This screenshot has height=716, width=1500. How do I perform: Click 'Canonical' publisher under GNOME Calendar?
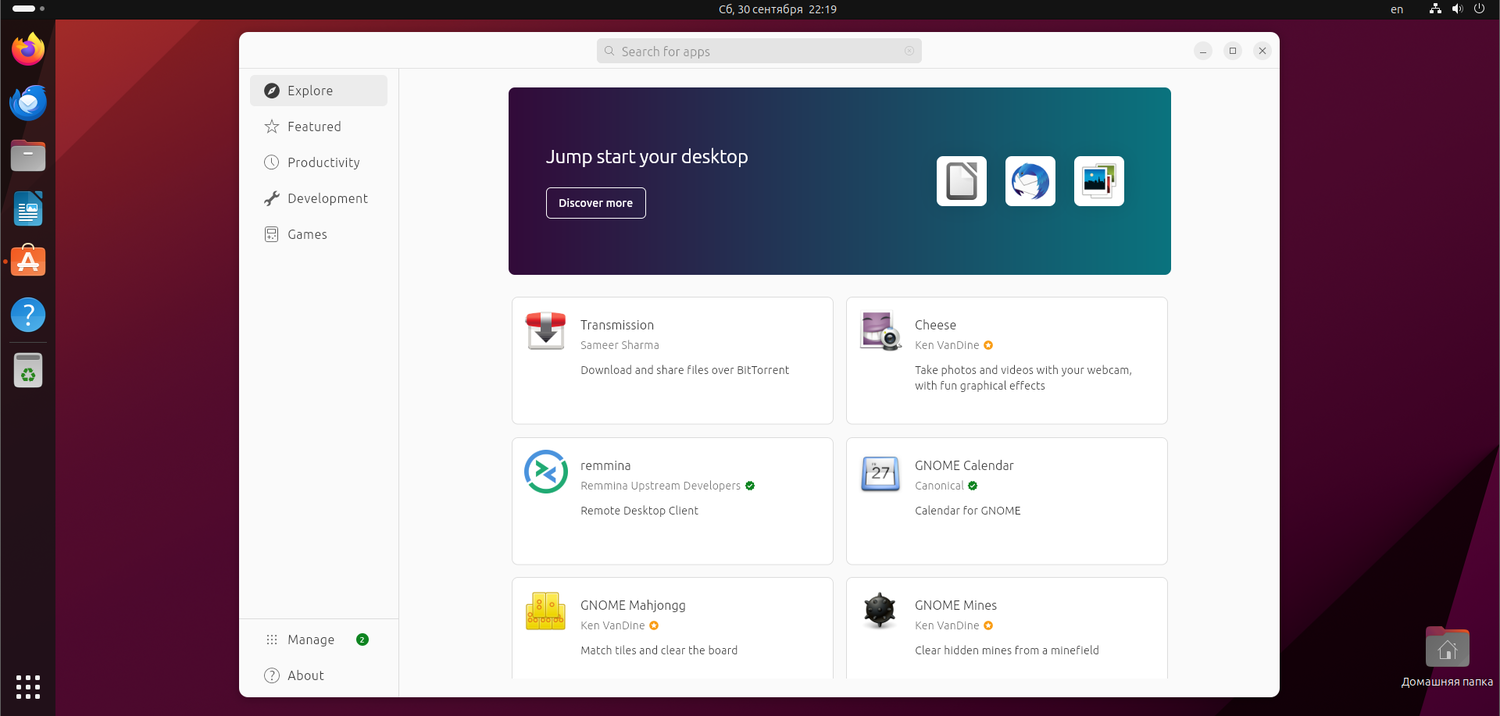[939, 486]
